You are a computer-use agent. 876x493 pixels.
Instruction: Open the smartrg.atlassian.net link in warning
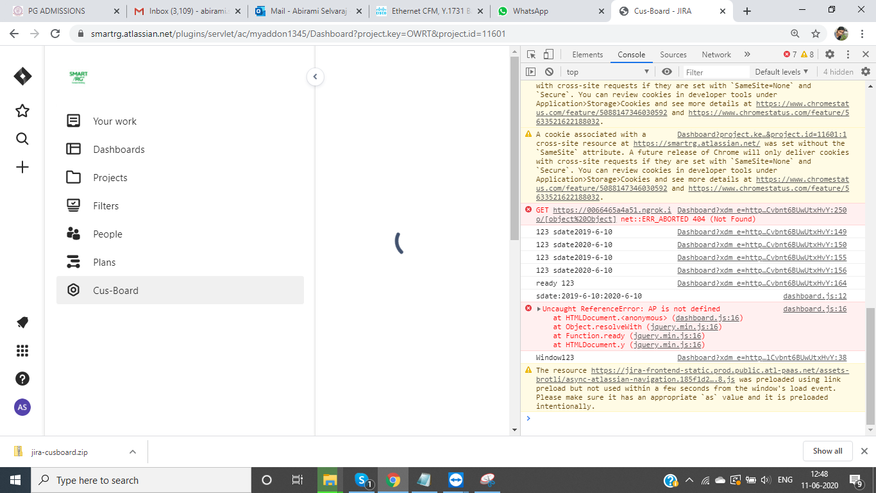696,143
